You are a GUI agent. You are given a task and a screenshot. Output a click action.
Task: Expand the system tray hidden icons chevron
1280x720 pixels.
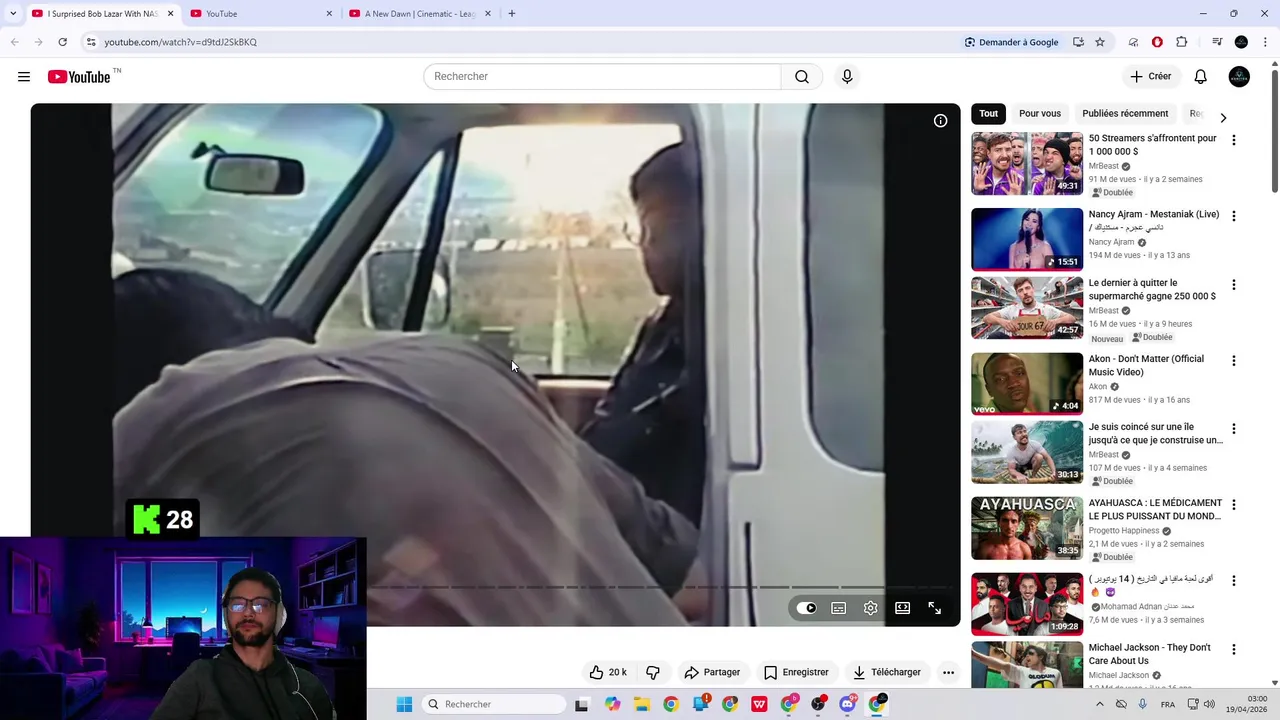1099,704
